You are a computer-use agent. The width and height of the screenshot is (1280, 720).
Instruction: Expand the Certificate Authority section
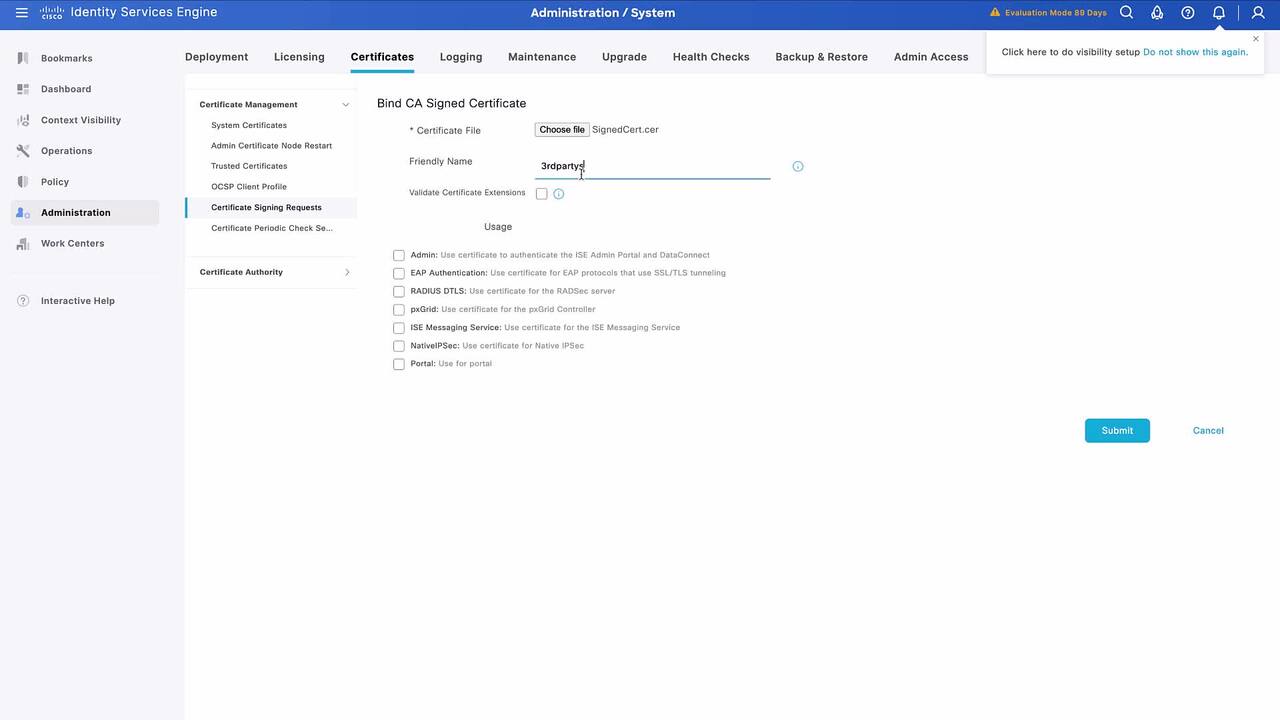click(x=347, y=272)
